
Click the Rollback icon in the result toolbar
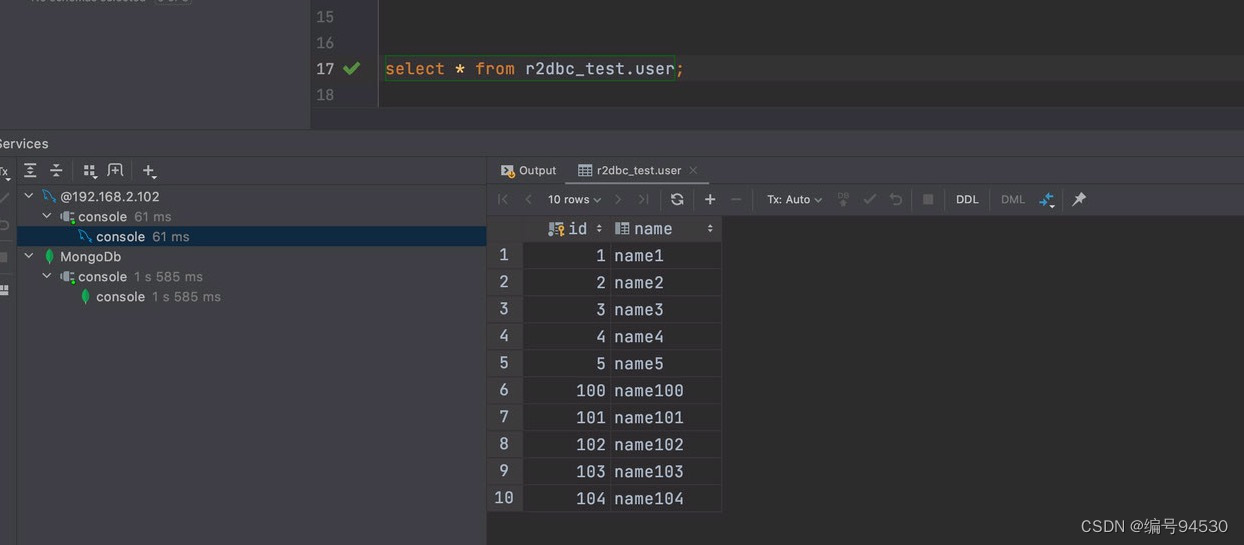coord(896,199)
